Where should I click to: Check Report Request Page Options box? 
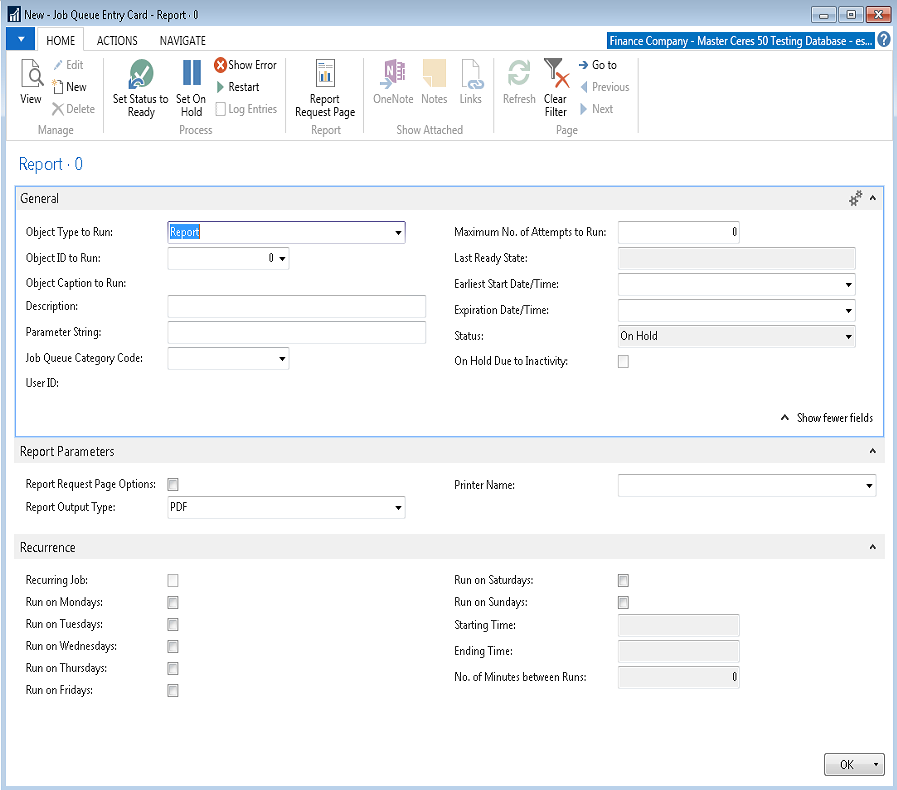coord(173,485)
